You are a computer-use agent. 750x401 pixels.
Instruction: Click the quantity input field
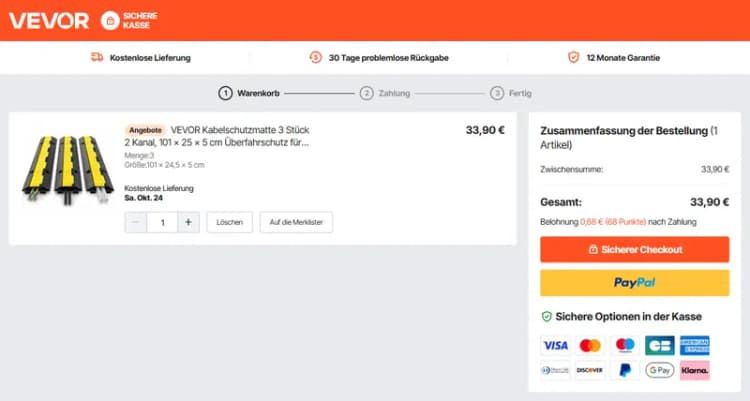point(162,222)
